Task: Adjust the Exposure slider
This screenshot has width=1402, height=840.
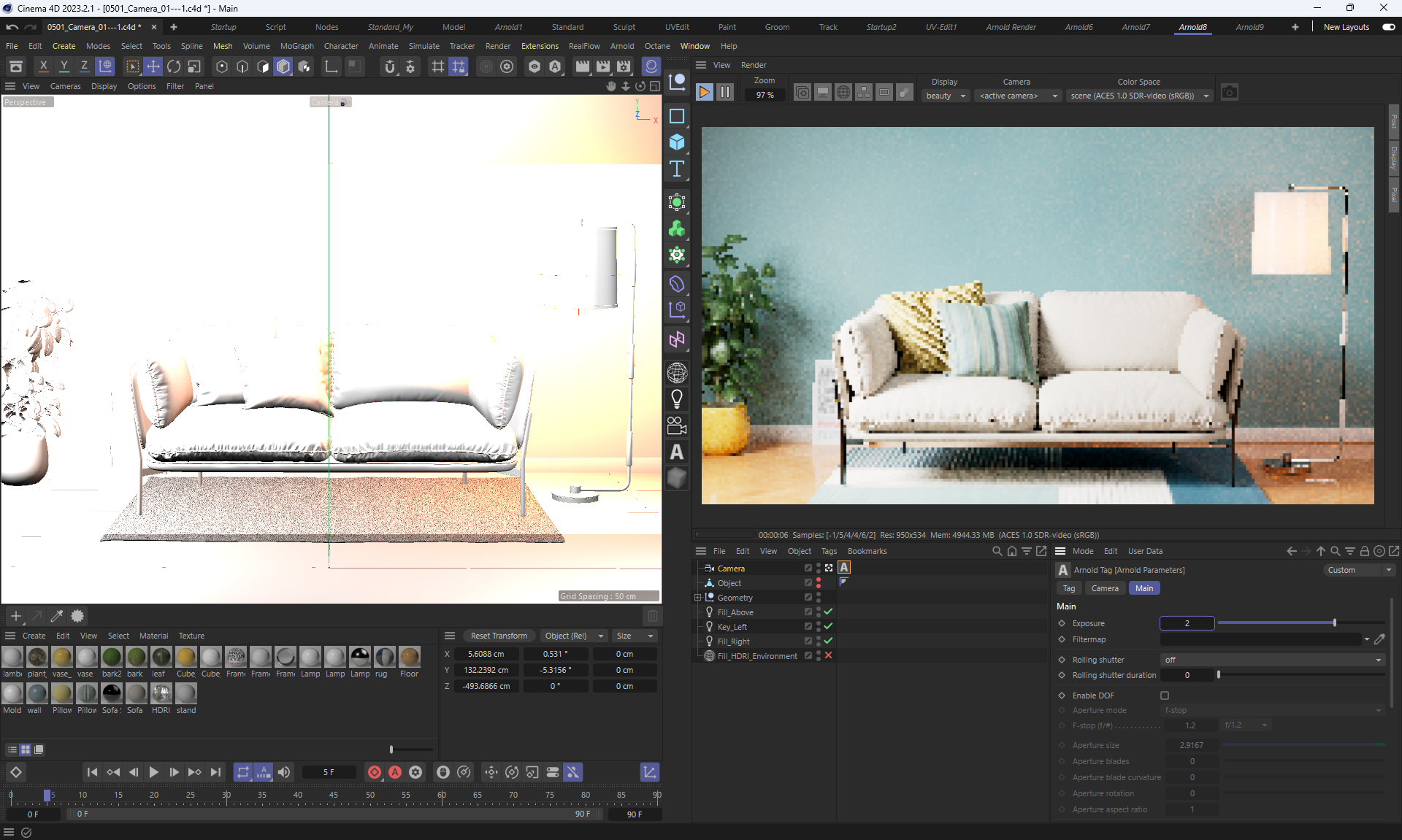Action: pos(1334,623)
